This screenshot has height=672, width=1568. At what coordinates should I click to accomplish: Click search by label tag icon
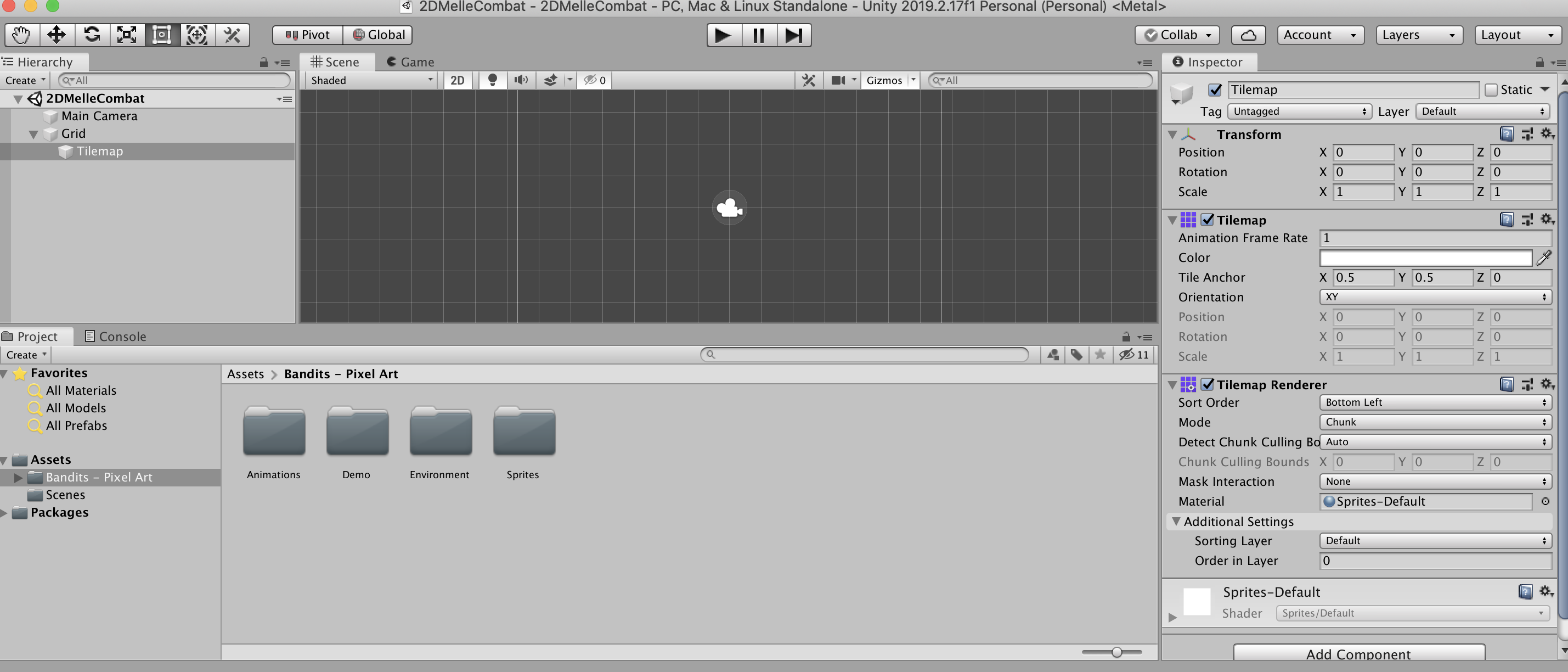[1076, 355]
